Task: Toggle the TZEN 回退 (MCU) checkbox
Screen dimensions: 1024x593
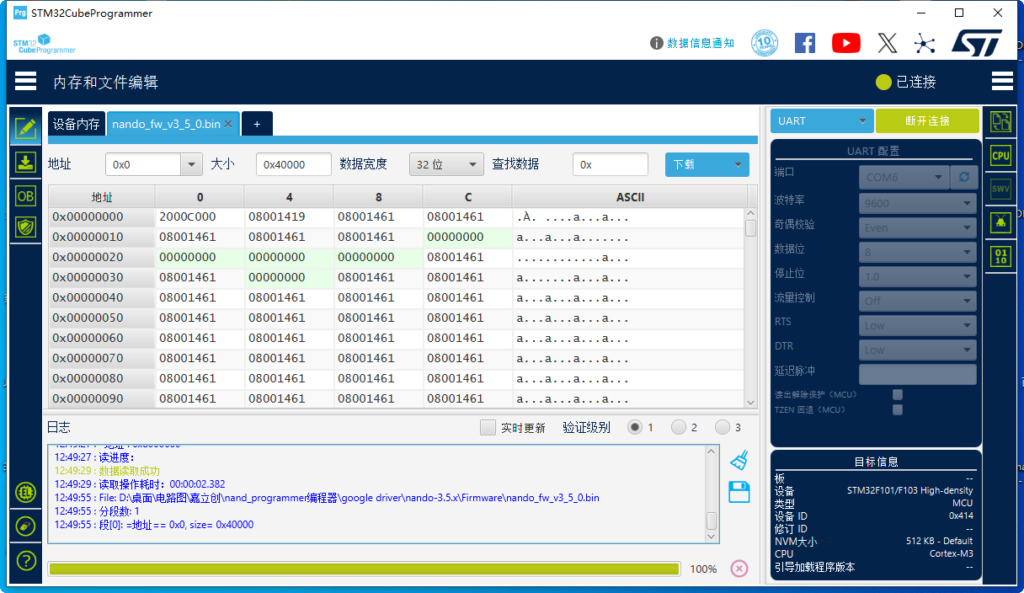Action: (897, 409)
